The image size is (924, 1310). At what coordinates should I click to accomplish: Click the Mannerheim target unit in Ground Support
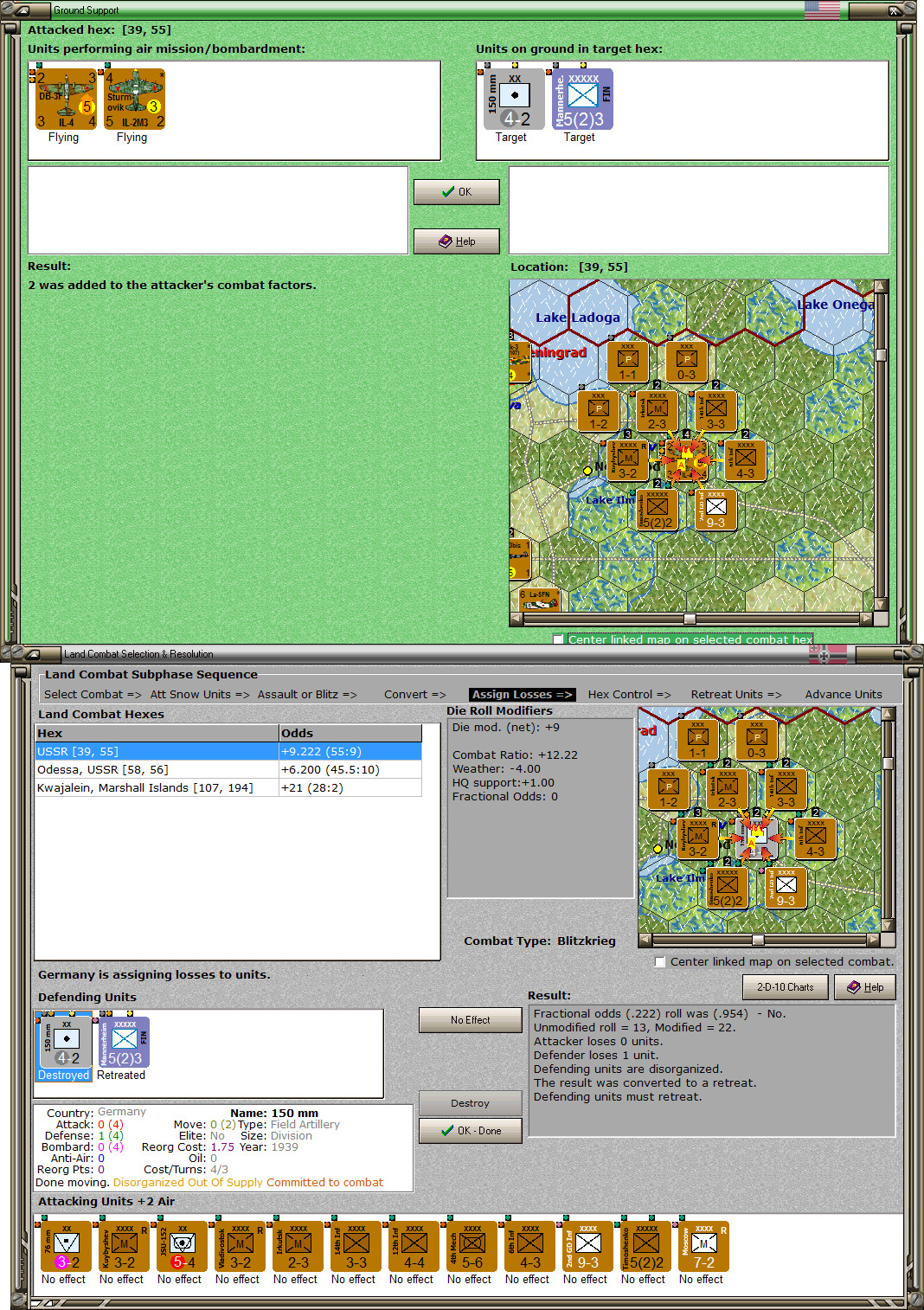pos(582,100)
